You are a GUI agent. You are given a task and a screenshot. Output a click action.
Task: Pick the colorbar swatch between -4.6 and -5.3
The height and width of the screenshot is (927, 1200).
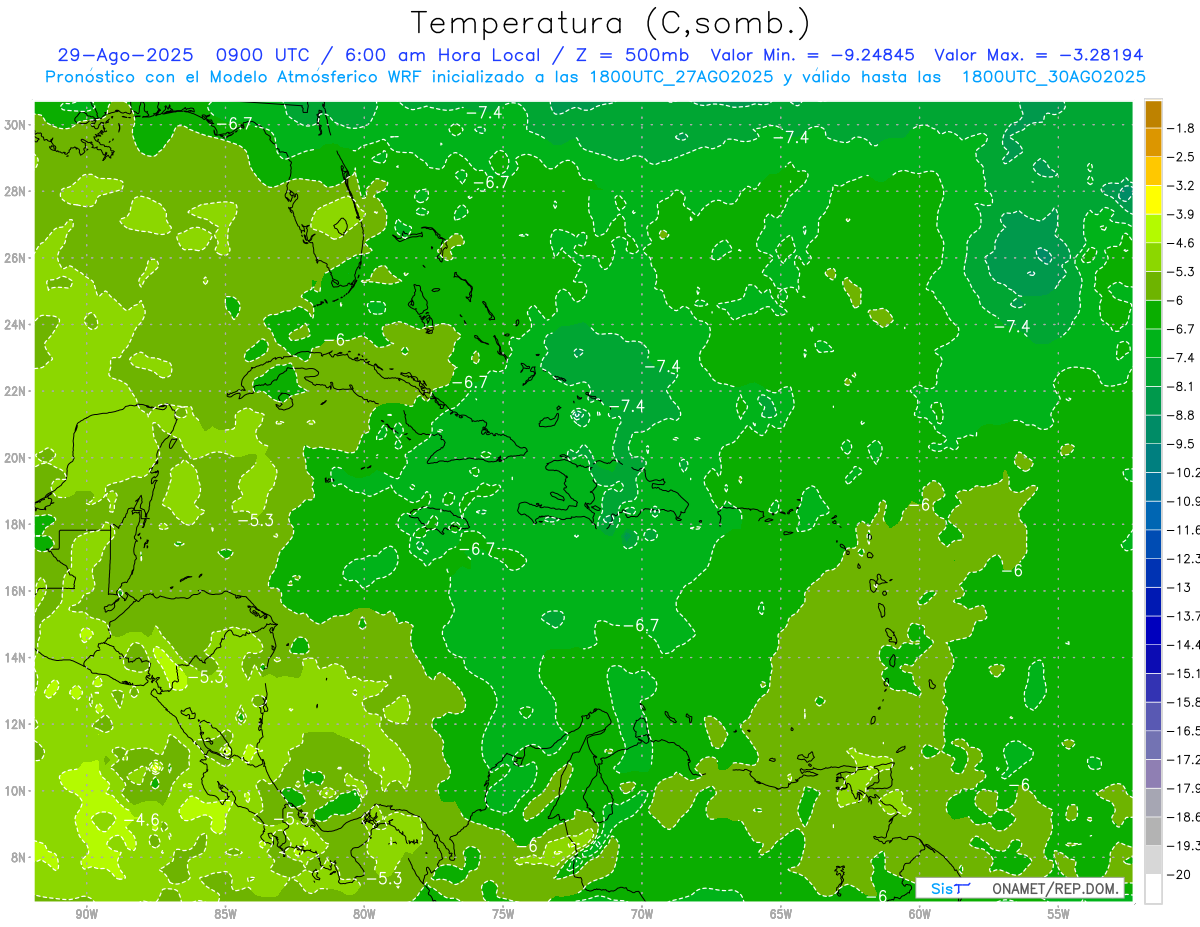pyautogui.click(x=1153, y=257)
